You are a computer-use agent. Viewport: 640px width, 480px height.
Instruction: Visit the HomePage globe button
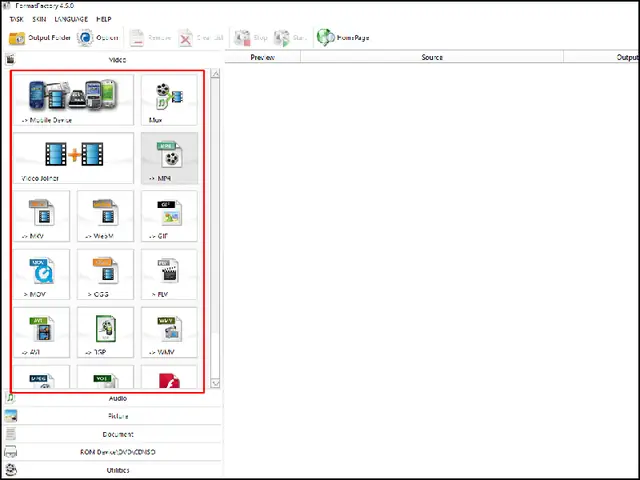[x=343, y=38]
